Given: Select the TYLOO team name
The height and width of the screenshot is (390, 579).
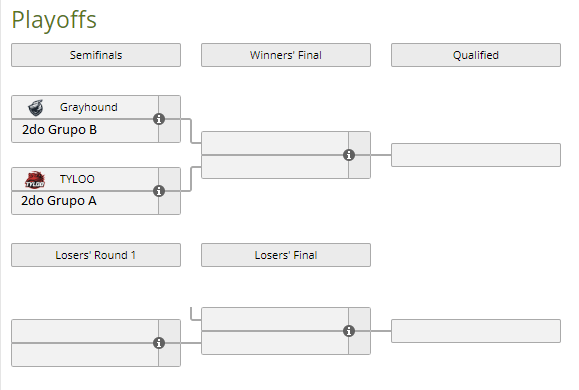Looking at the screenshot, I should point(77,179).
